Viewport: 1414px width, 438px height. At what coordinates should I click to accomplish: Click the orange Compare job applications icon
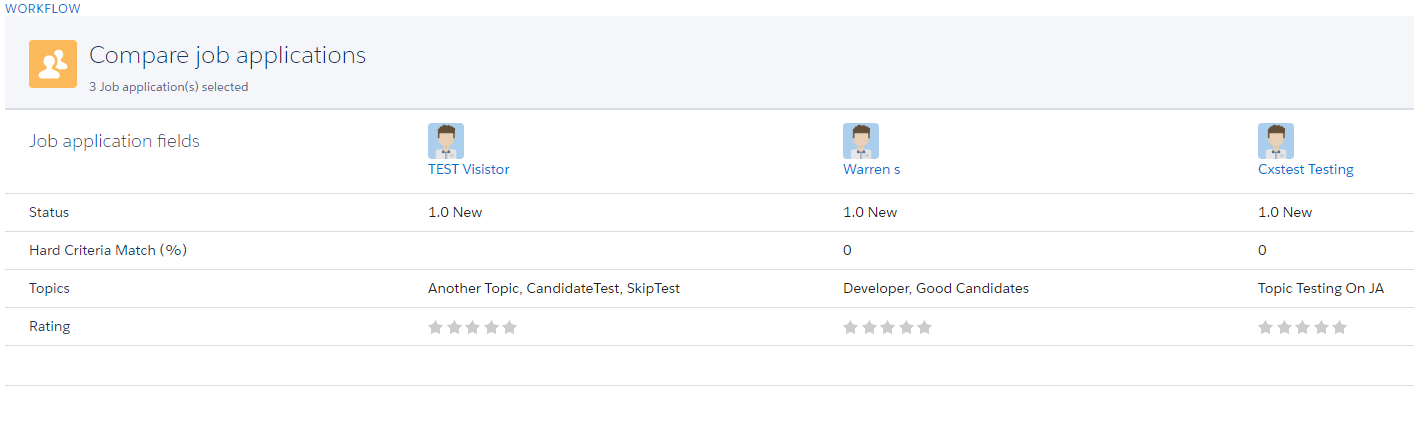coord(53,64)
